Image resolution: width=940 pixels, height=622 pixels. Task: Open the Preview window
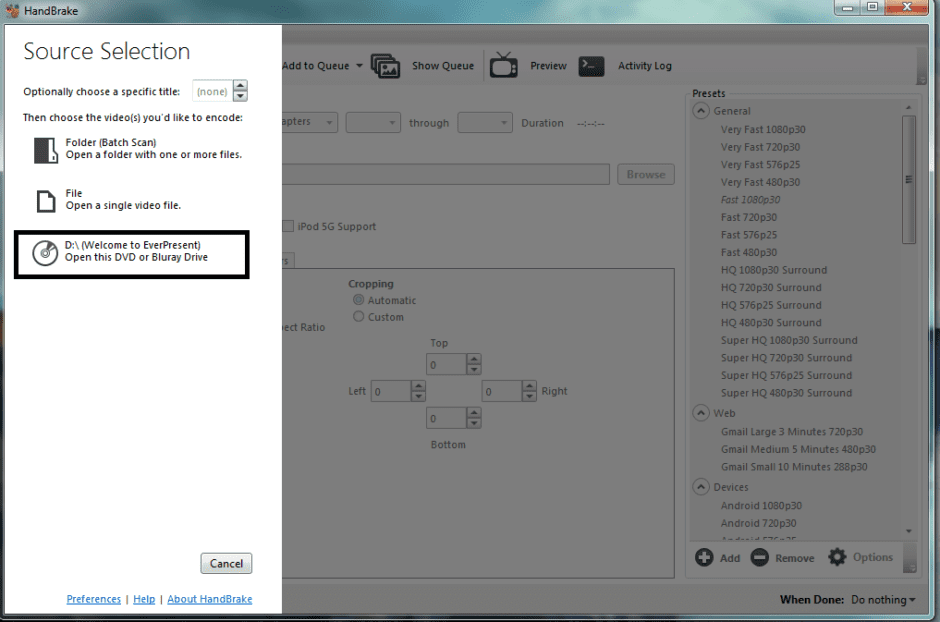click(546, 65)
